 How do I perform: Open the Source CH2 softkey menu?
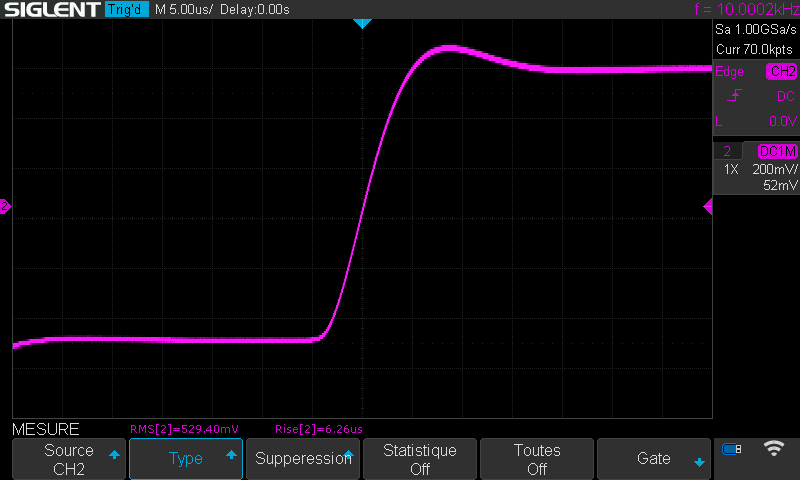[69, 459]
